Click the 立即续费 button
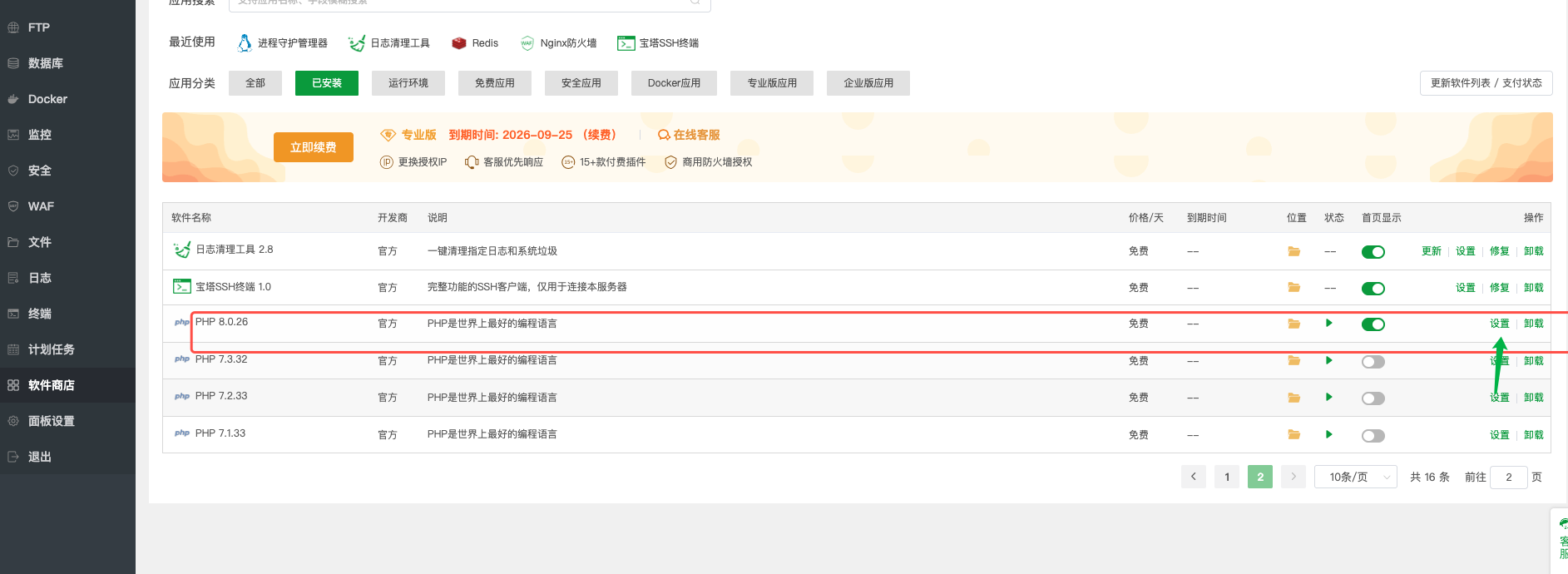This screenshot has height=574, width=1568. pos(314,147)
